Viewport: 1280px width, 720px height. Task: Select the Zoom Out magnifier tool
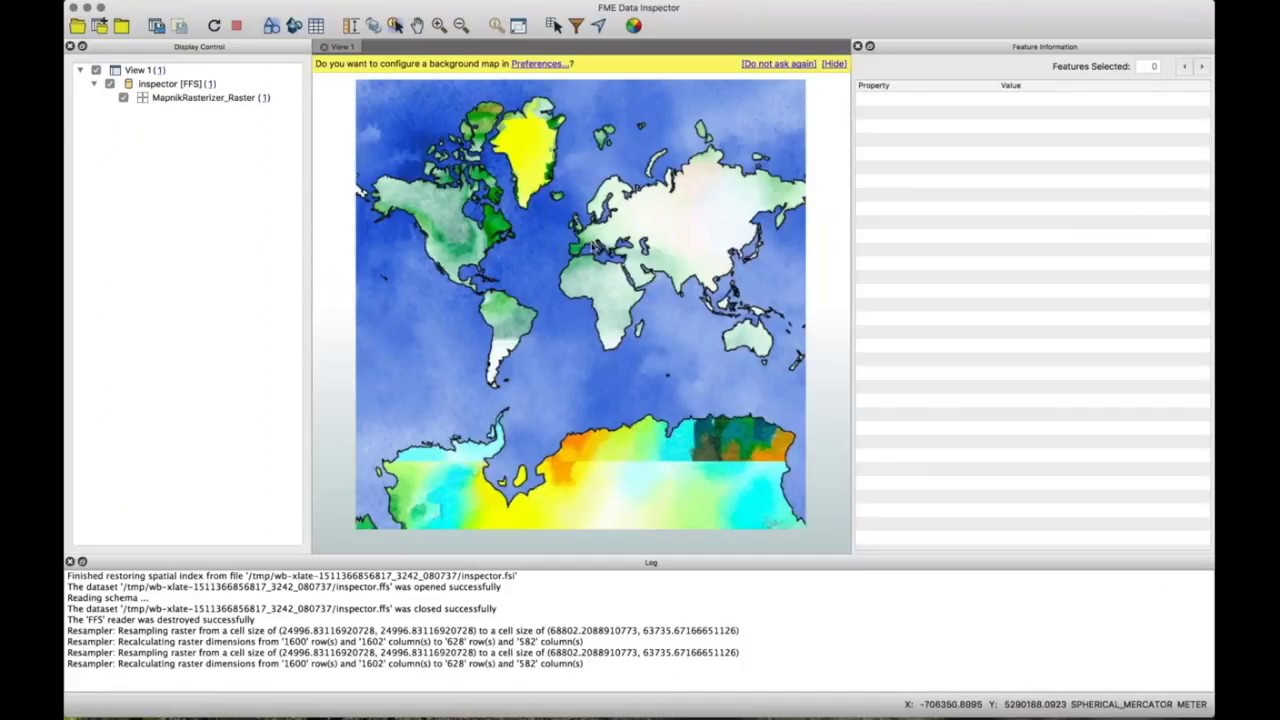click(461, 26)
